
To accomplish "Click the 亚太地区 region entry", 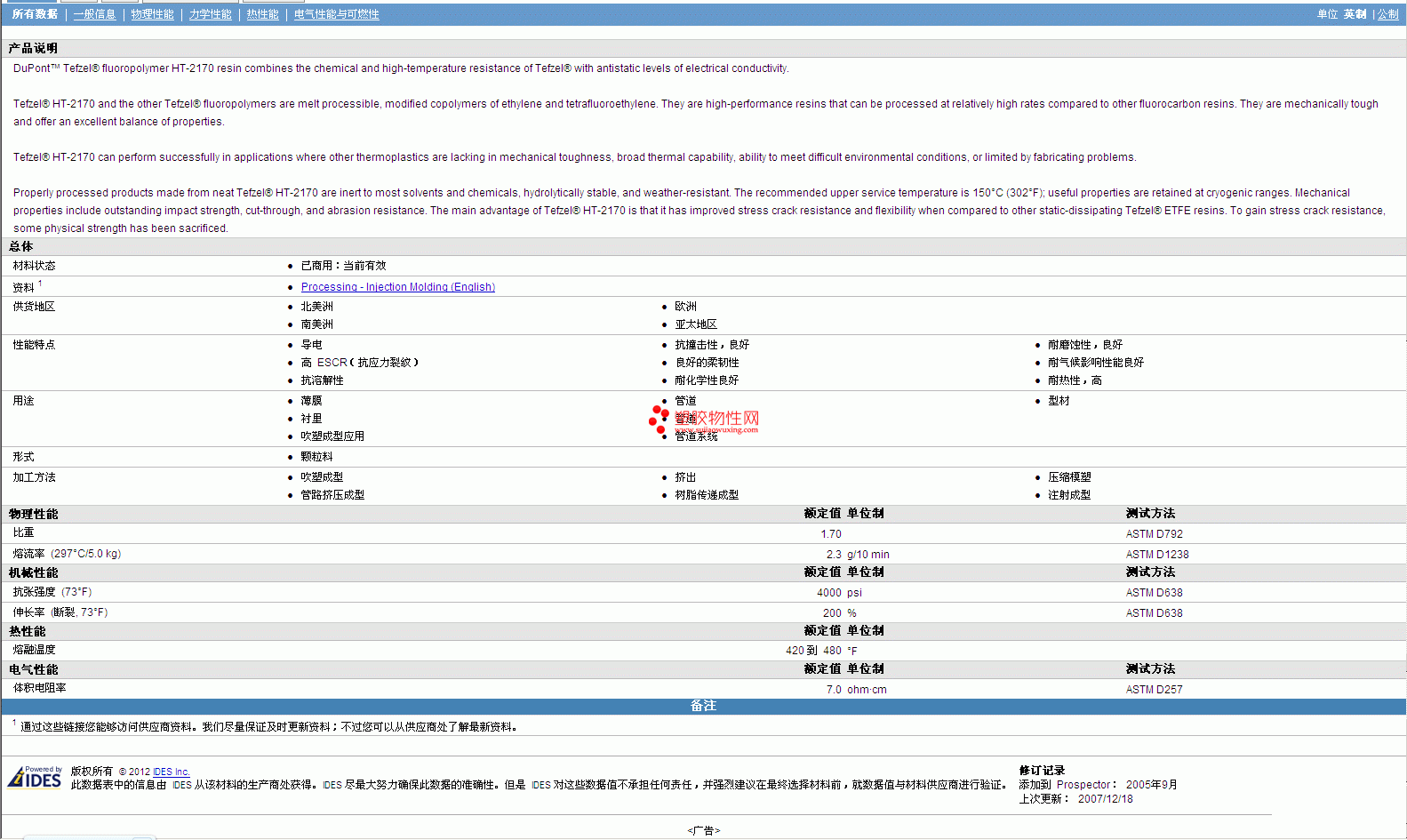I will (x=696, y=324).
